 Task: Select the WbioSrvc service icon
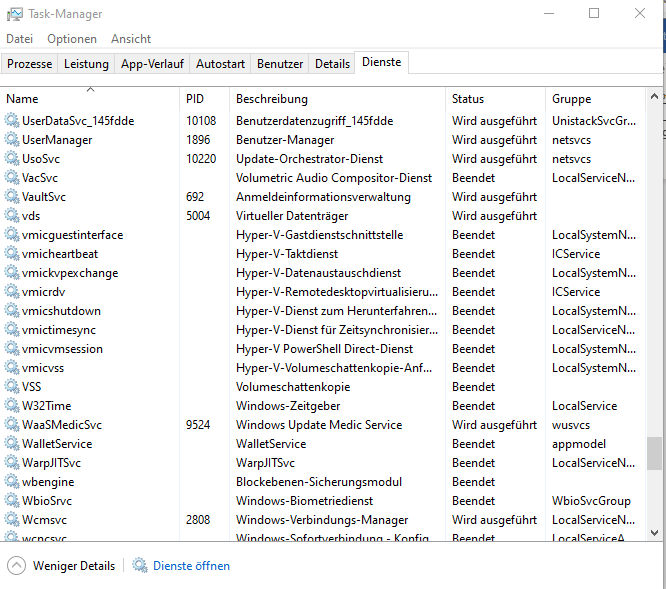point(12,501)
